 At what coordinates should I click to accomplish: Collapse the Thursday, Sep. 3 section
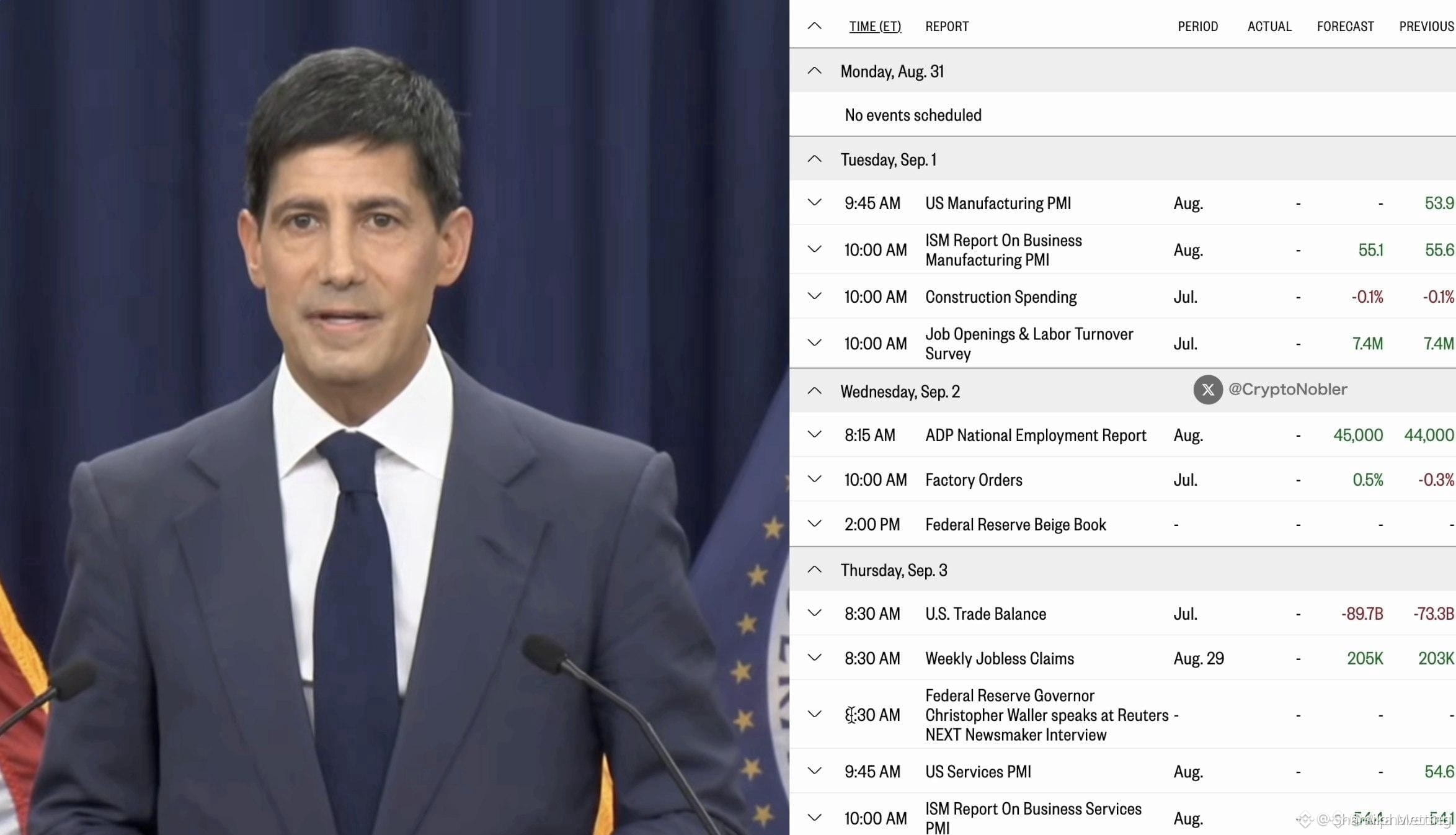pos(814,569)
